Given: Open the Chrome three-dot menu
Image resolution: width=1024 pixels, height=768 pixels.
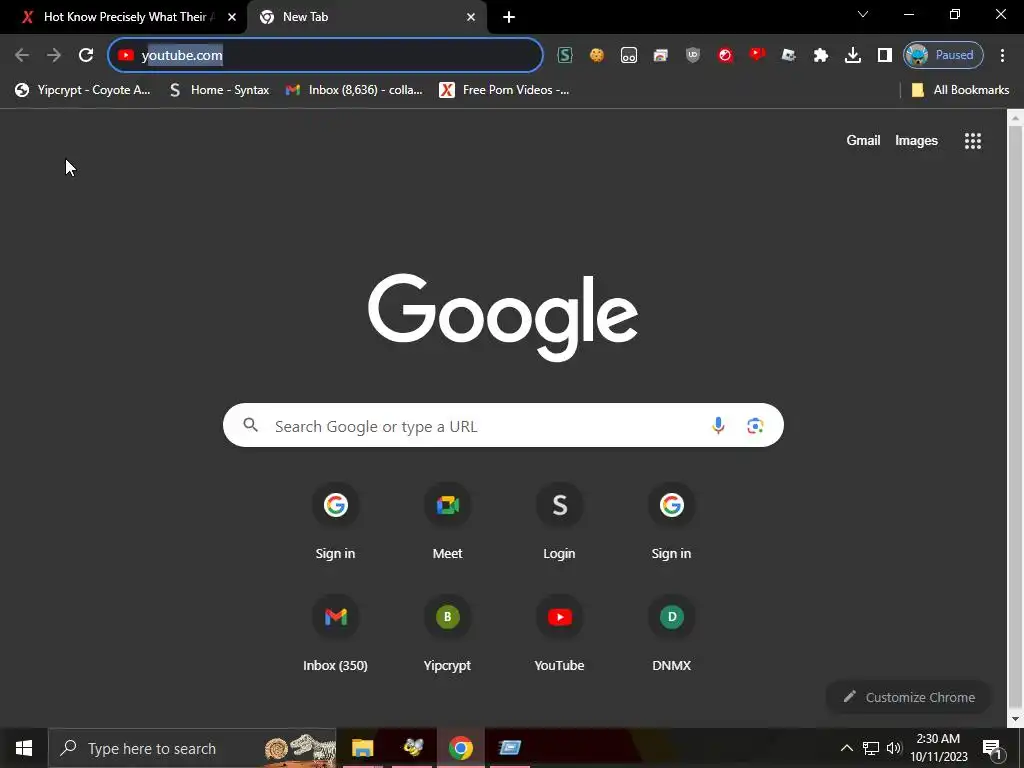Looking at the screenshot, I should tap(1002, 55).
